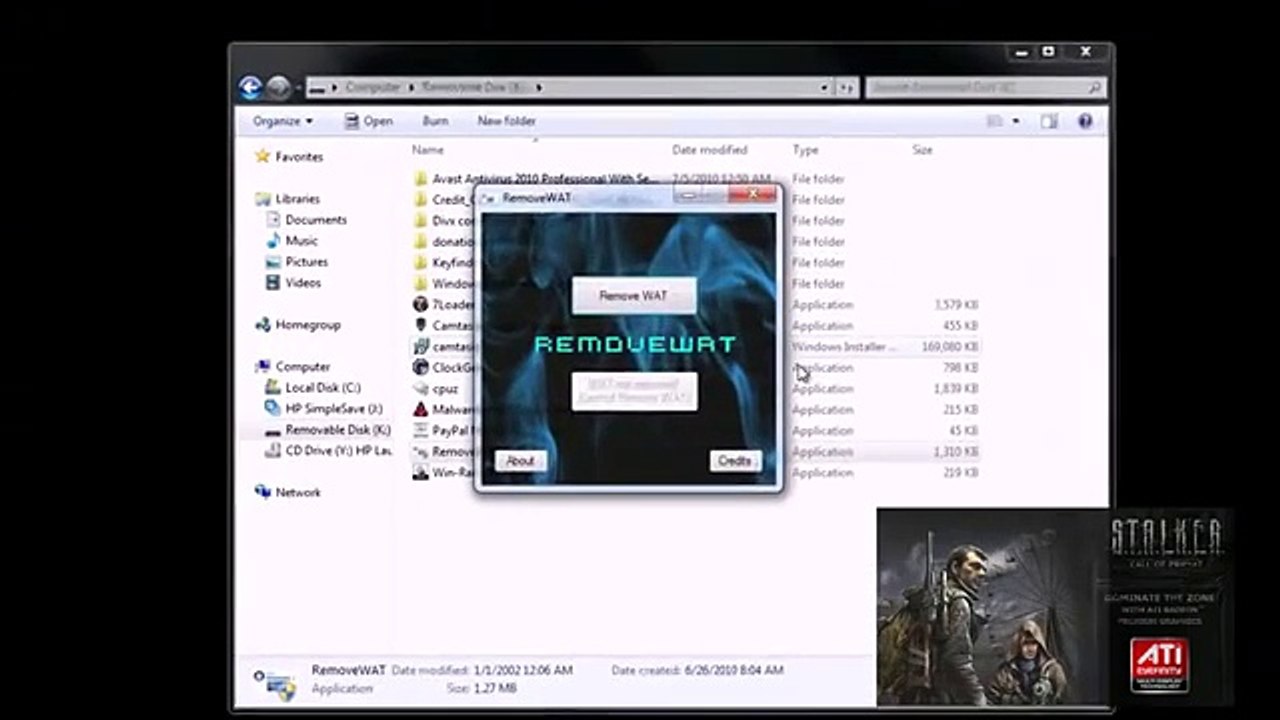Click the Remove WAT button
1280x720 pixels.
[x=634, y=295]
